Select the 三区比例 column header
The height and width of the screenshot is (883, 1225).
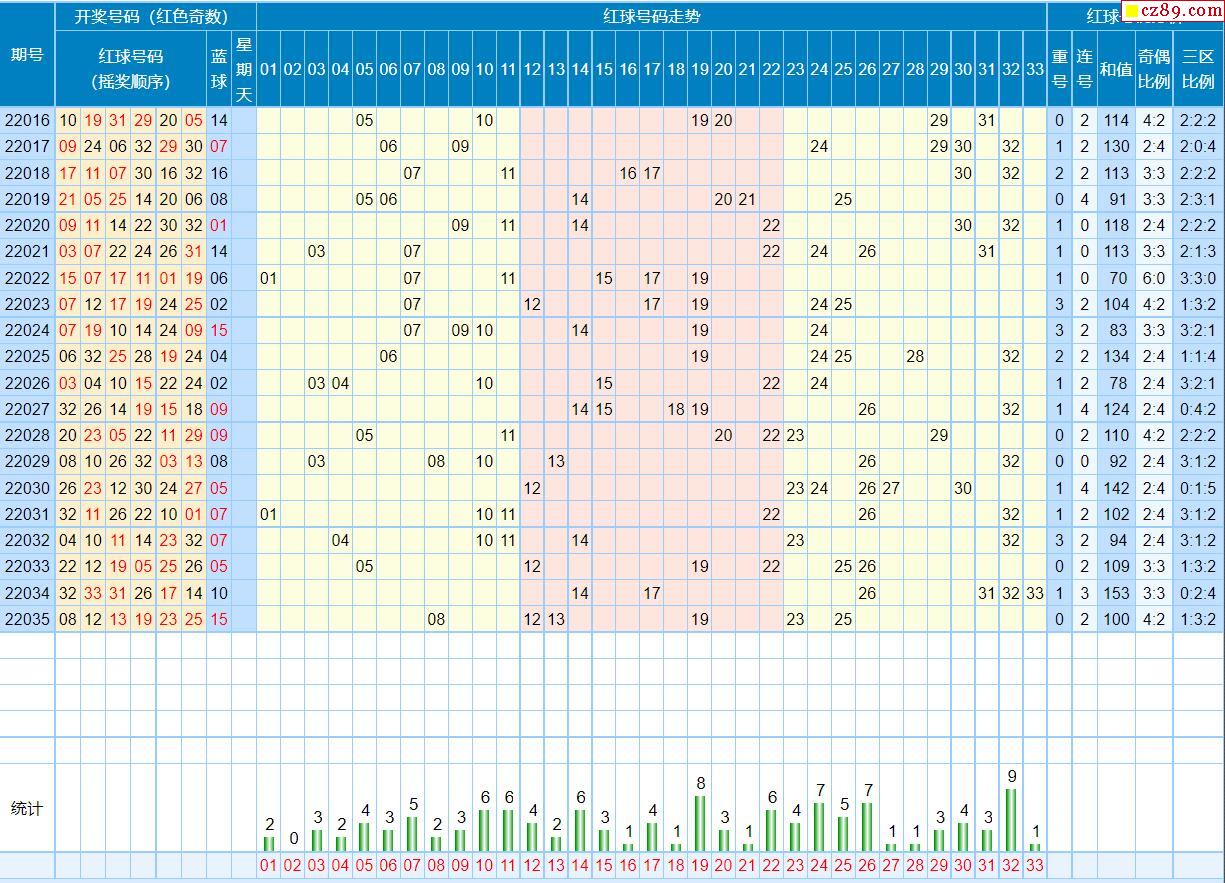1198,68
